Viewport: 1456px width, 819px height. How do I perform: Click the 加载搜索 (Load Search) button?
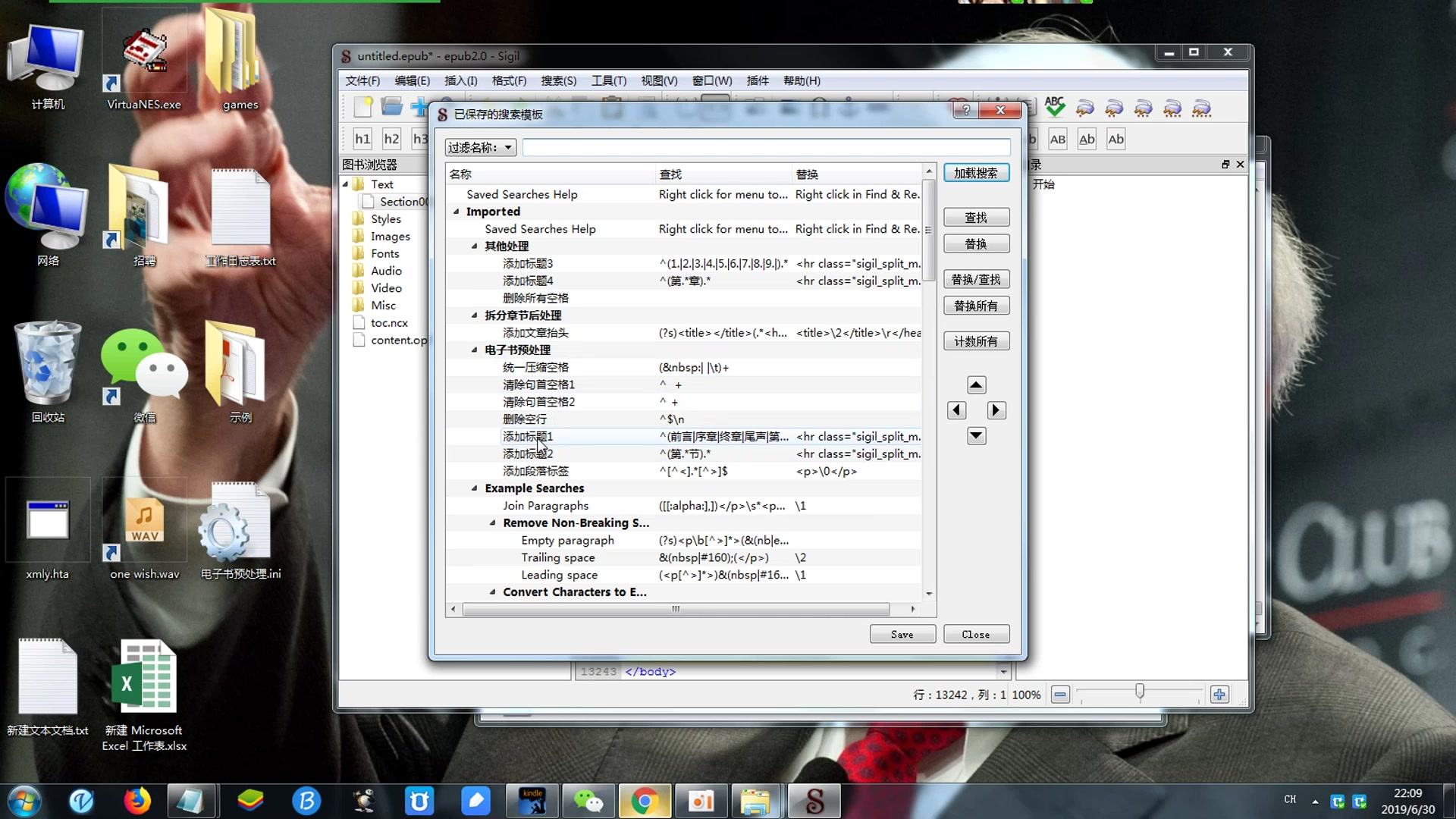coord(977,173)
